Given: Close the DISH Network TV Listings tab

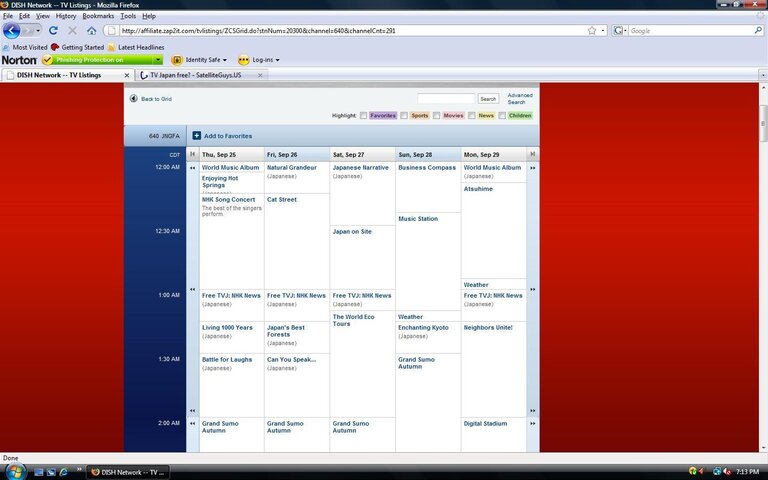Looking at the screenshot, I should (x=127, y=75).
